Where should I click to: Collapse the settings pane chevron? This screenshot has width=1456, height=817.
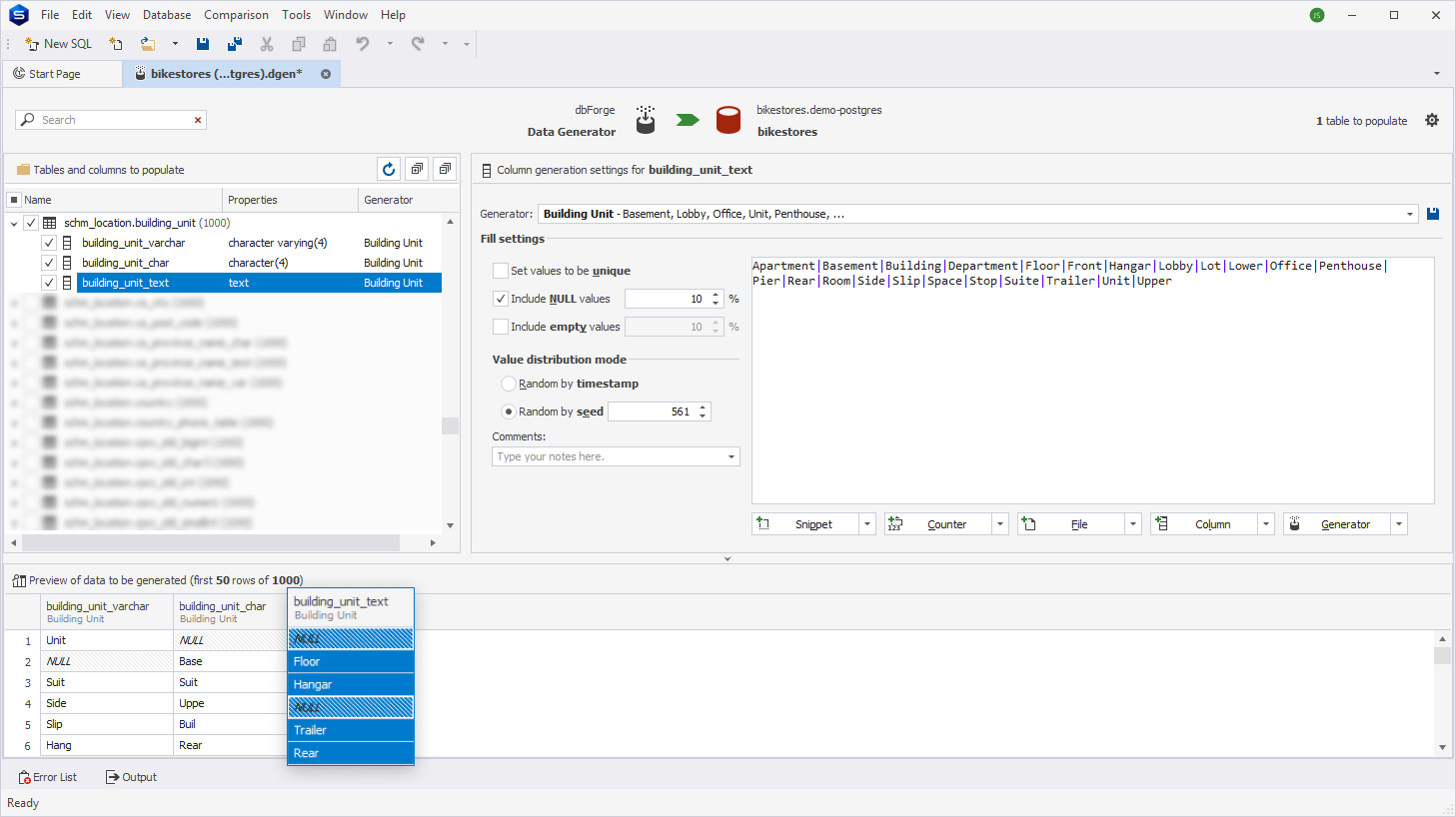point(728,559)
